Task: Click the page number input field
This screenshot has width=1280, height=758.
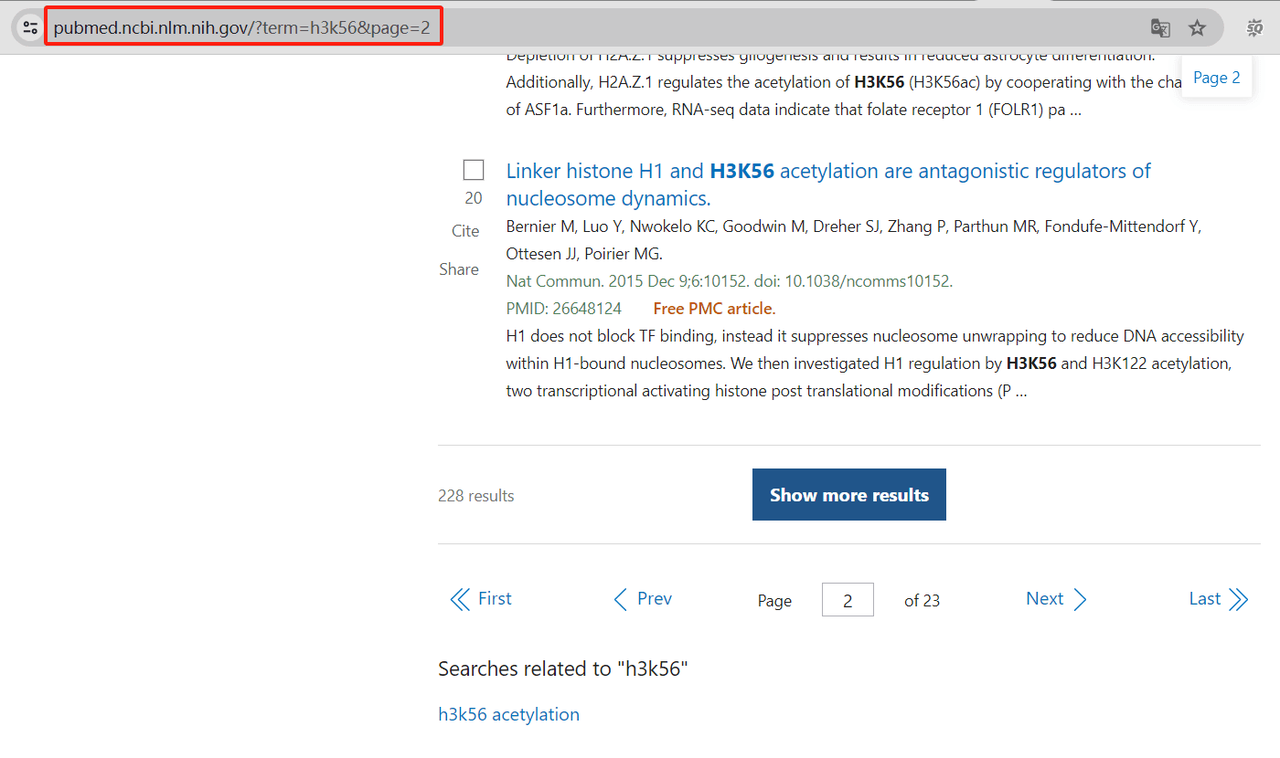Action: (848, 600)
